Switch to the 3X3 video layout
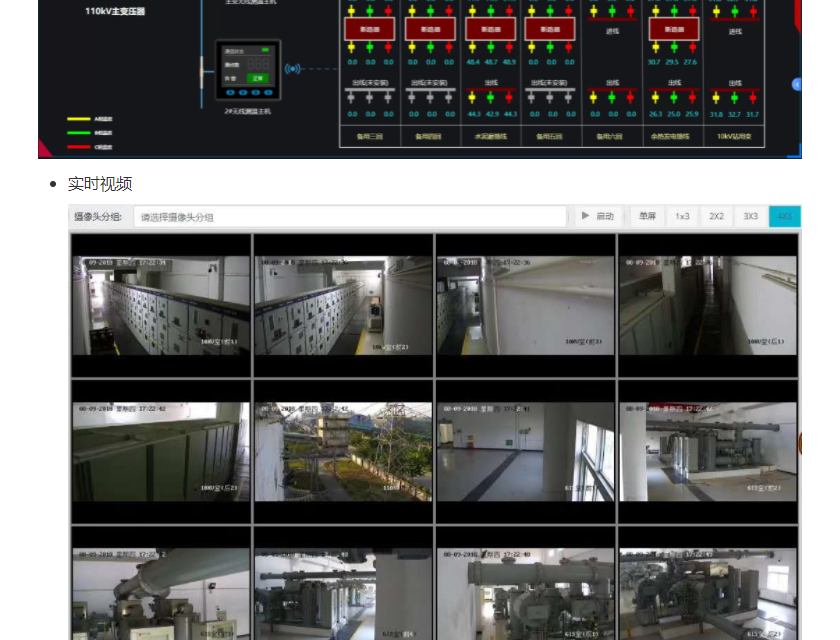 [751, 216]
